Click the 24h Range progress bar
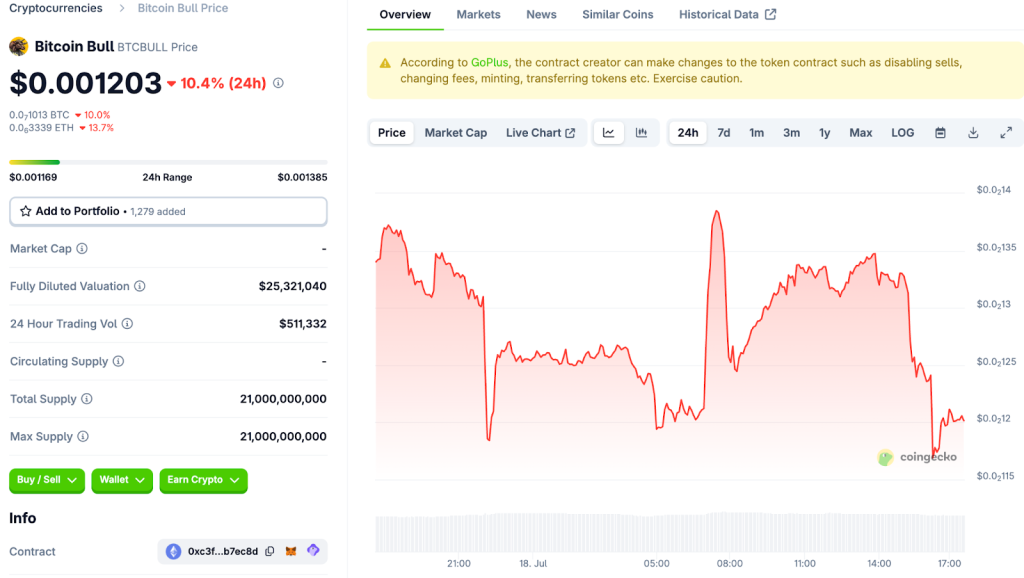Screen dimensions: 1024x578 click(x=168, y=162)
